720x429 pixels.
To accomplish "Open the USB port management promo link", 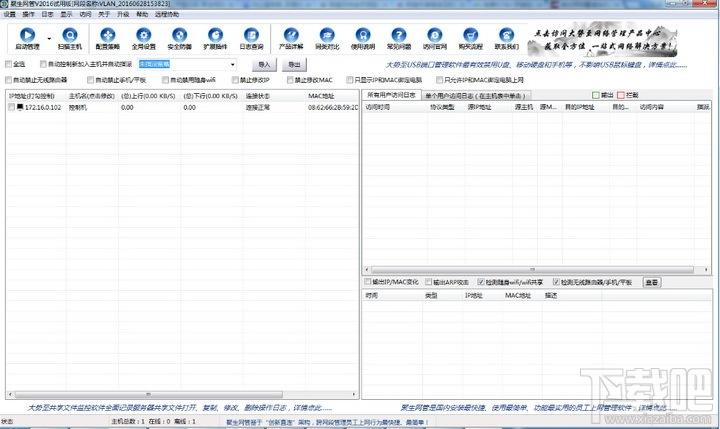I will tap(536, 65).
